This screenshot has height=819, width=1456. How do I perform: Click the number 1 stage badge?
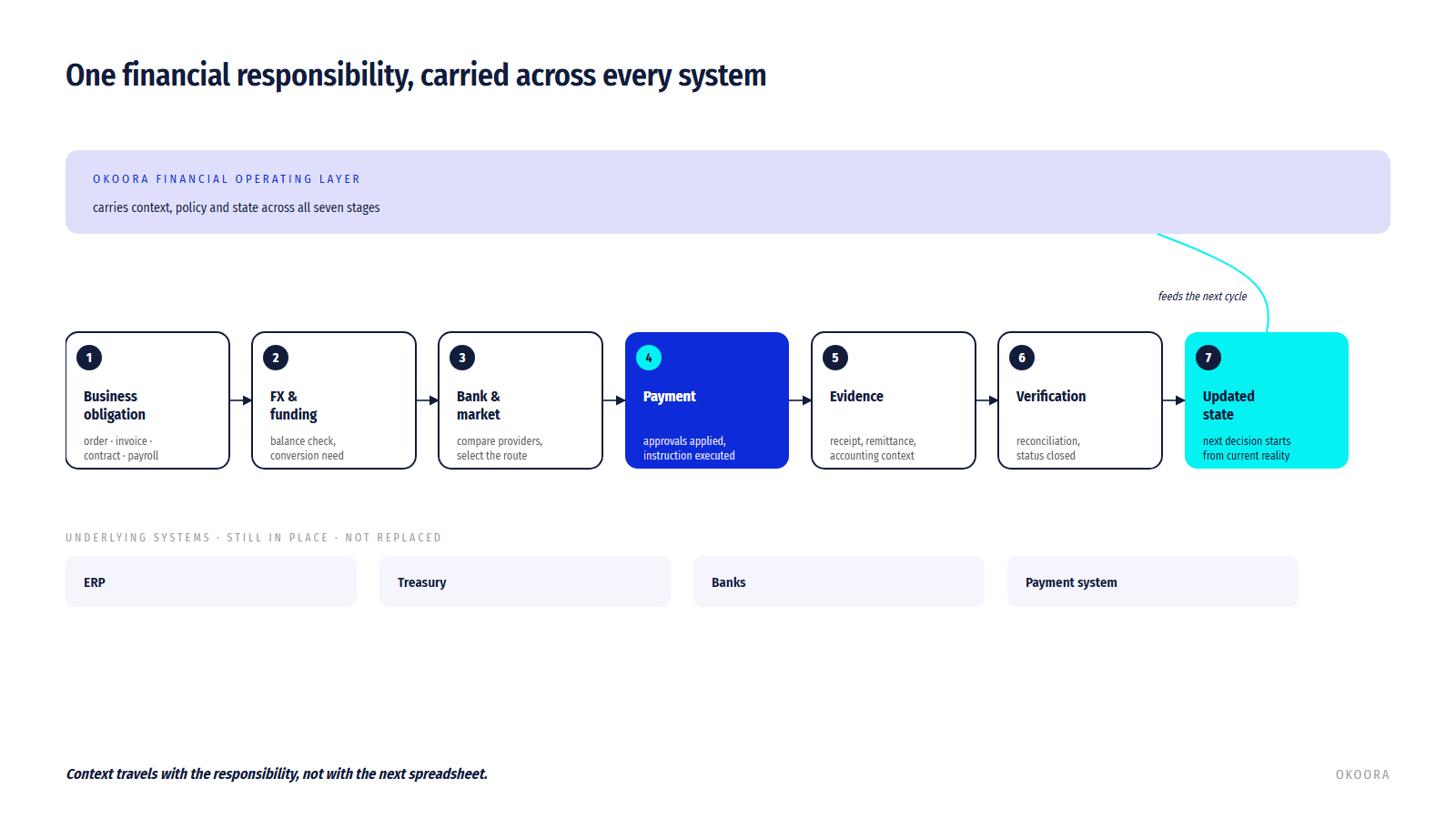coord(89,358)
